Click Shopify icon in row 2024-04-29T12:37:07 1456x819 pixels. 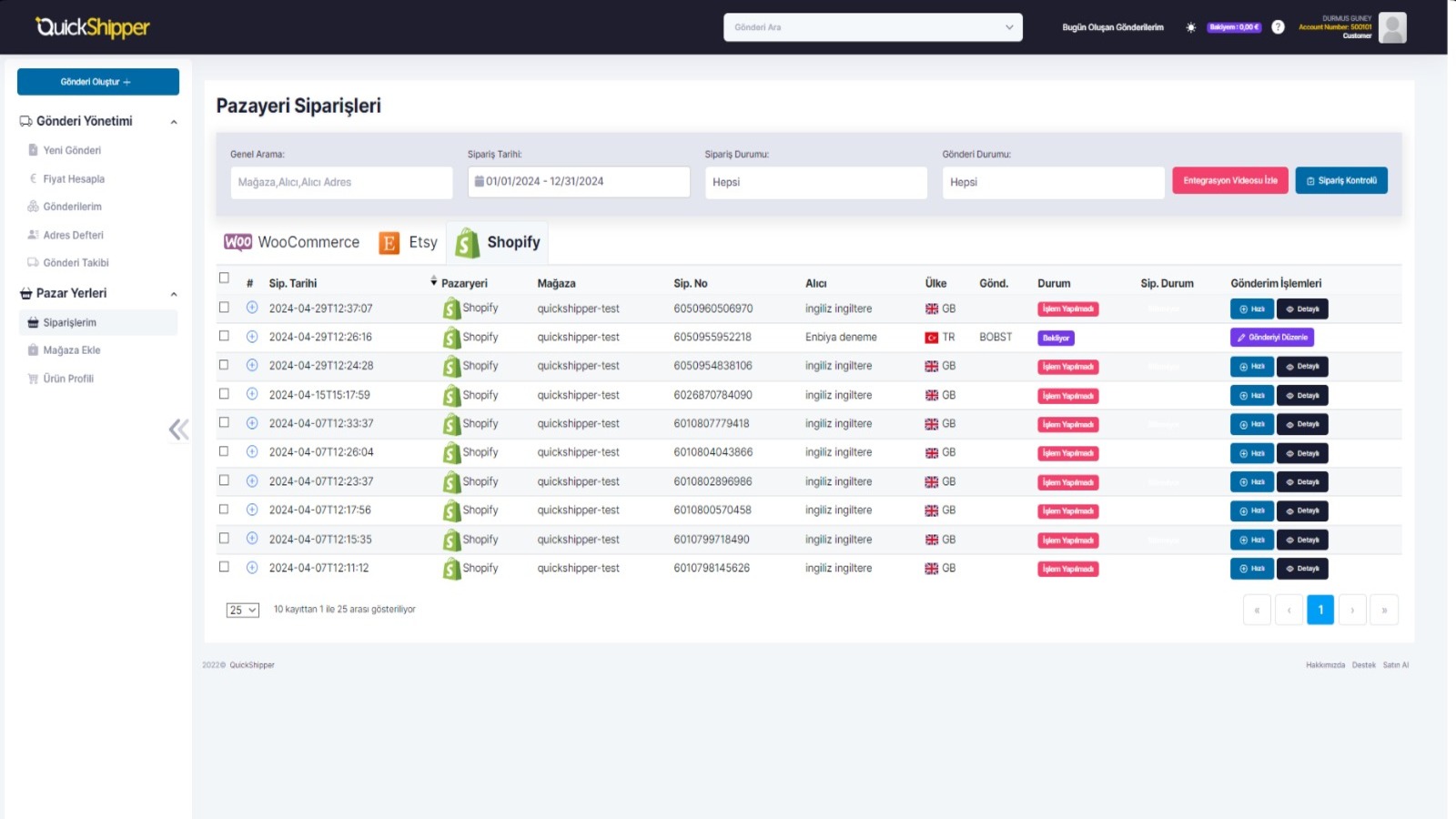(x=451, y=308)
